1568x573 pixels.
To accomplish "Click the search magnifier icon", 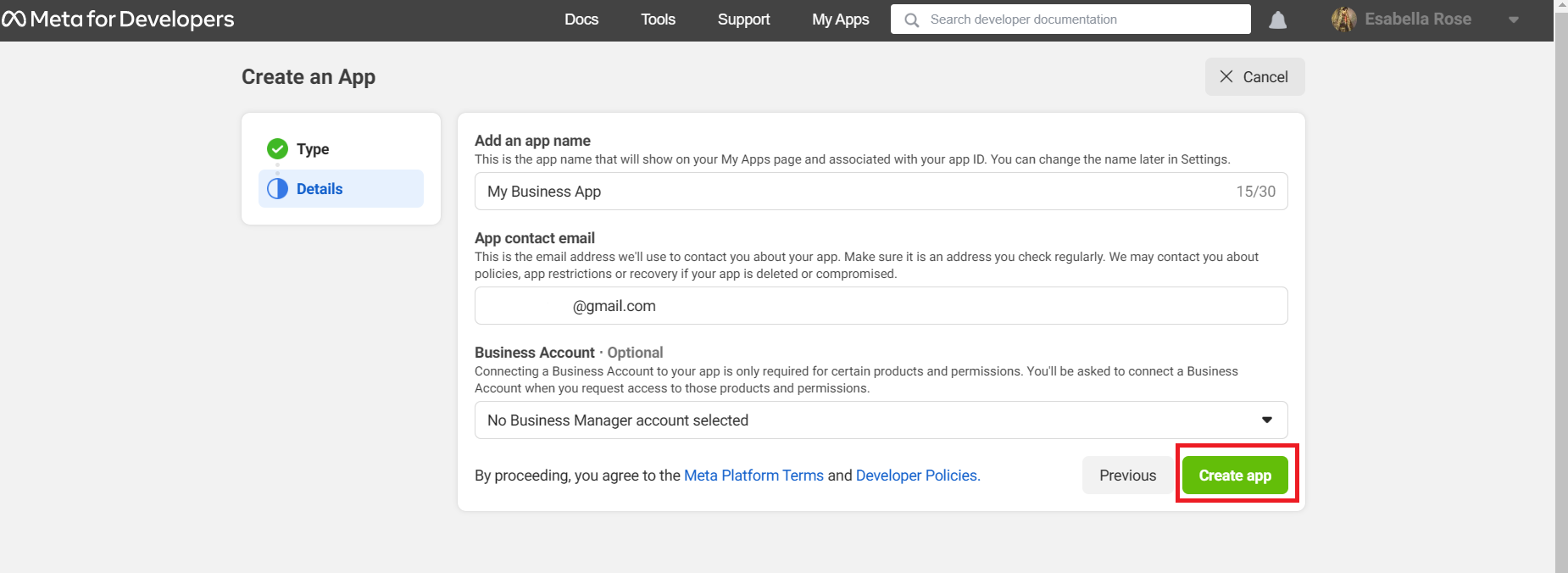I will tap(912, 19).
